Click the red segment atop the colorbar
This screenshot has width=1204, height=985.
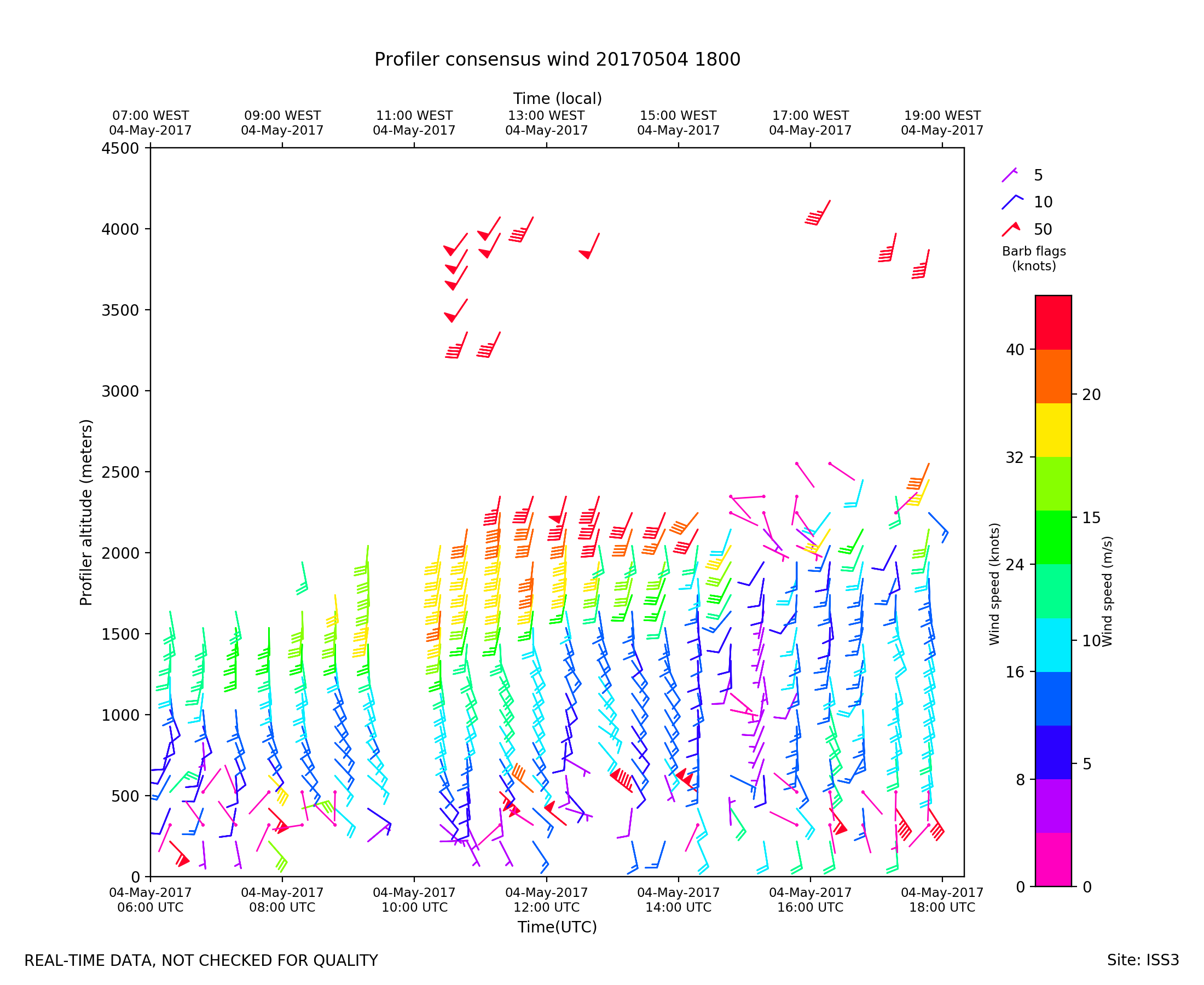click(x=1053, y=322)
